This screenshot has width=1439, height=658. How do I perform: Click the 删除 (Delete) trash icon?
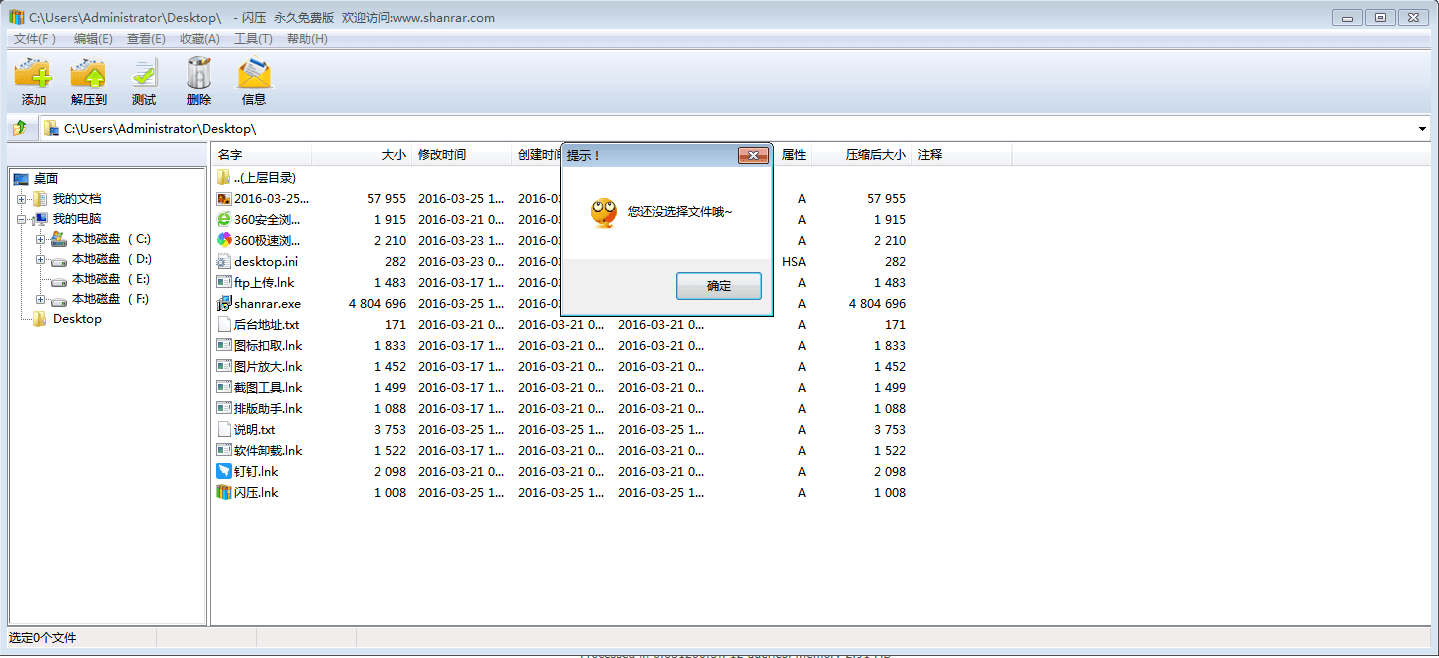(x=199, y=74)
